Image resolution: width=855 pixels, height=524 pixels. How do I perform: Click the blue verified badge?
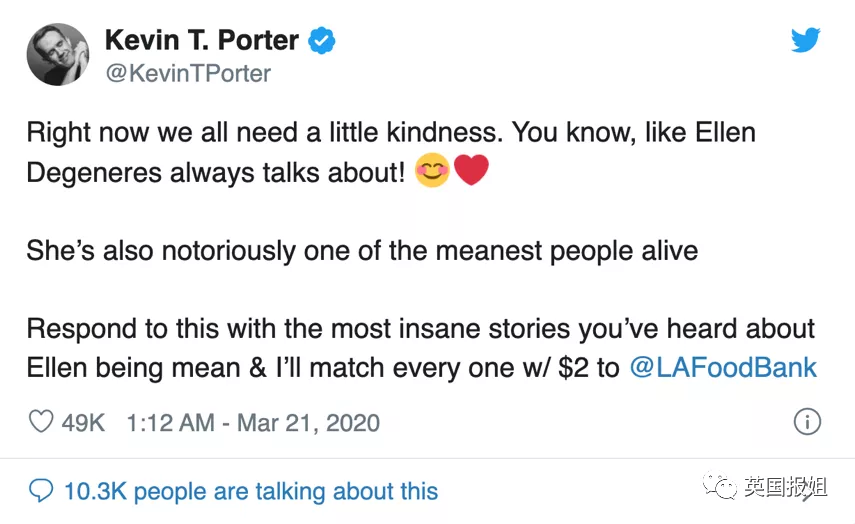click(x=321, y=41)
